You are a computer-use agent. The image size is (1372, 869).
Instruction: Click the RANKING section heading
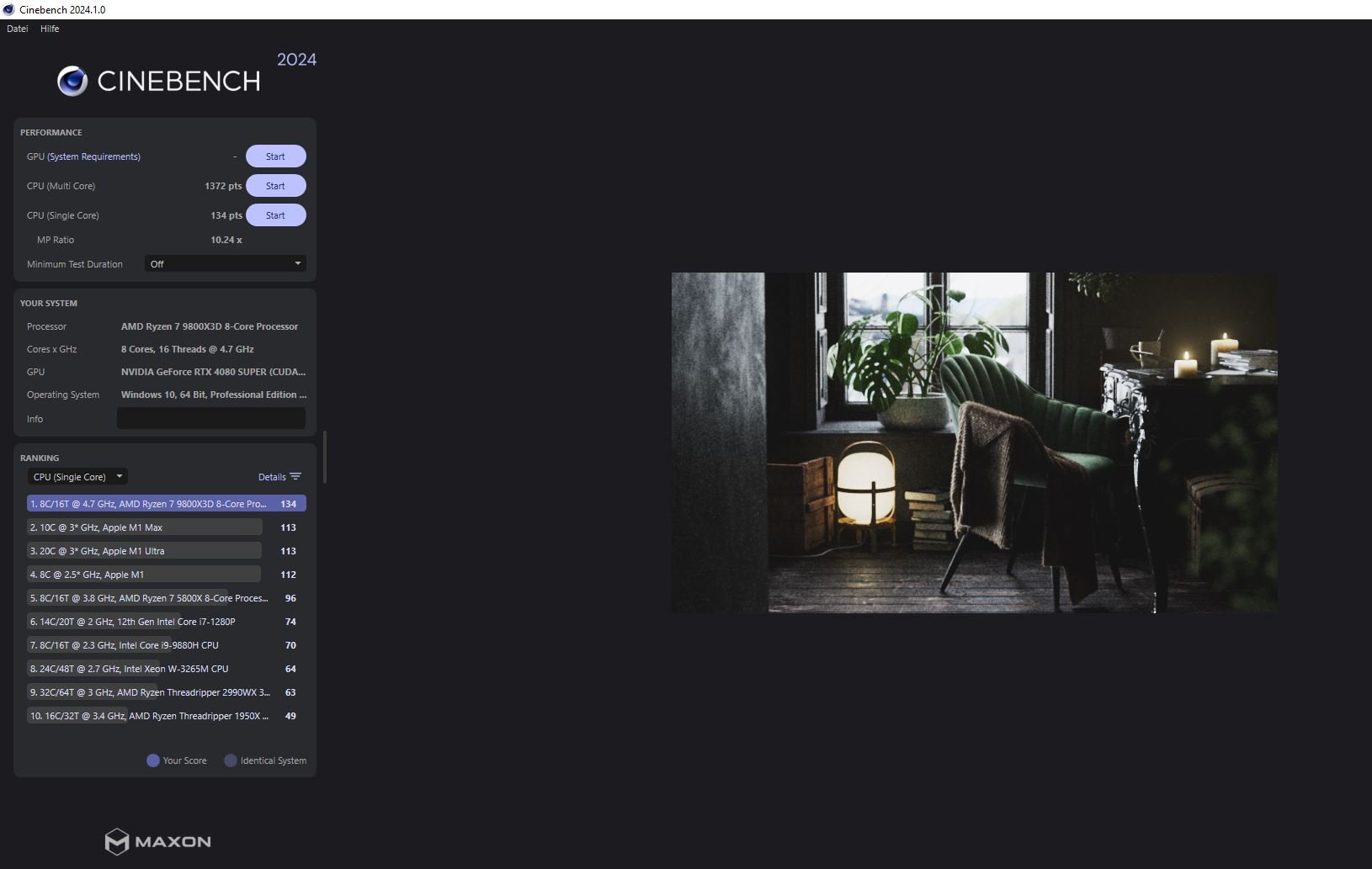click(x=40, y=458)
